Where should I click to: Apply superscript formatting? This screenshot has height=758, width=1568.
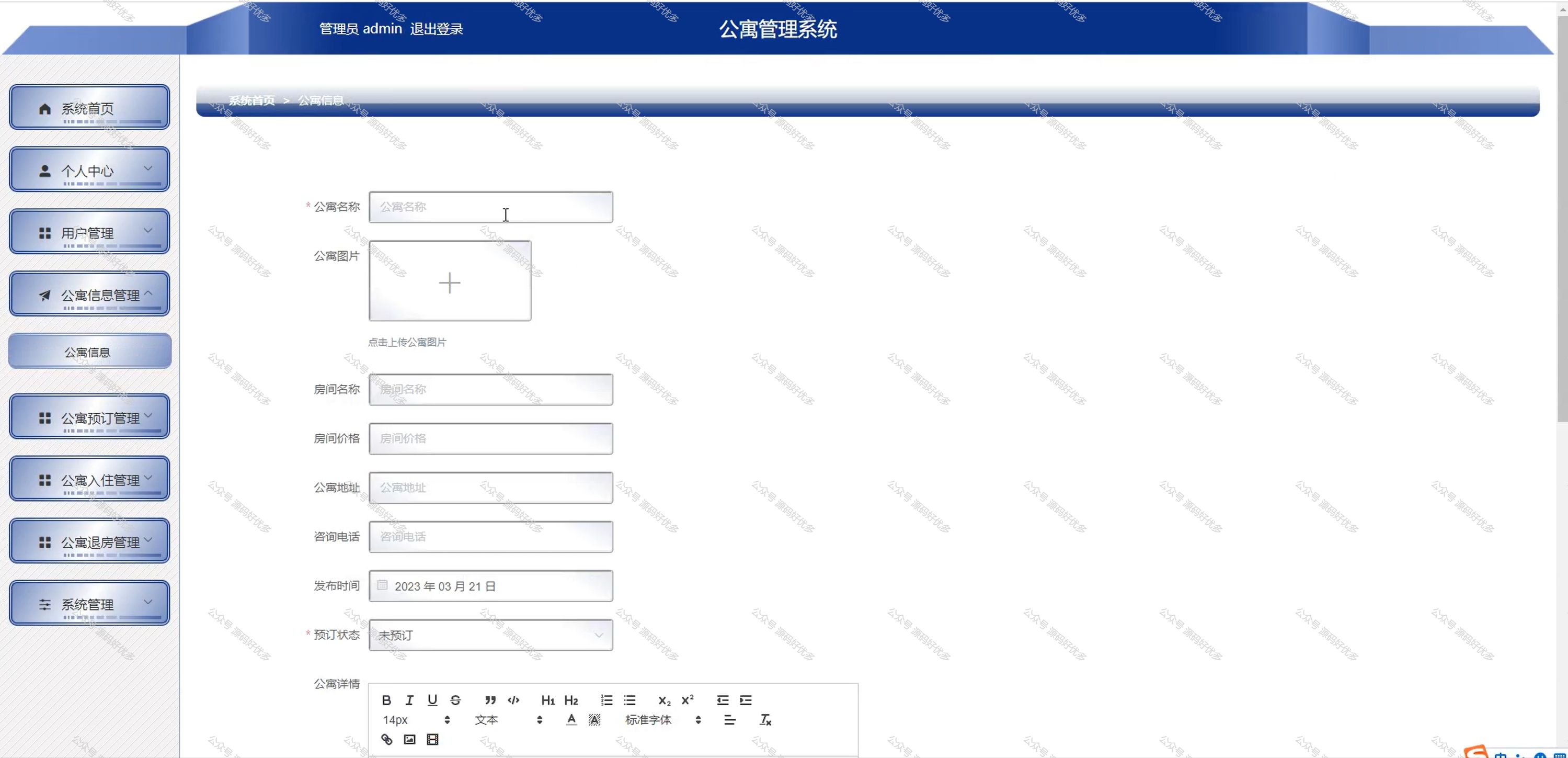(x=687, y=700)
